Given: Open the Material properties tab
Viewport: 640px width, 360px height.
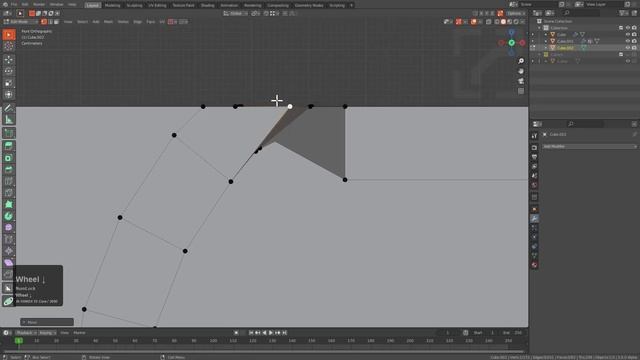Looking at the screenshot, I should pos(534,265).
